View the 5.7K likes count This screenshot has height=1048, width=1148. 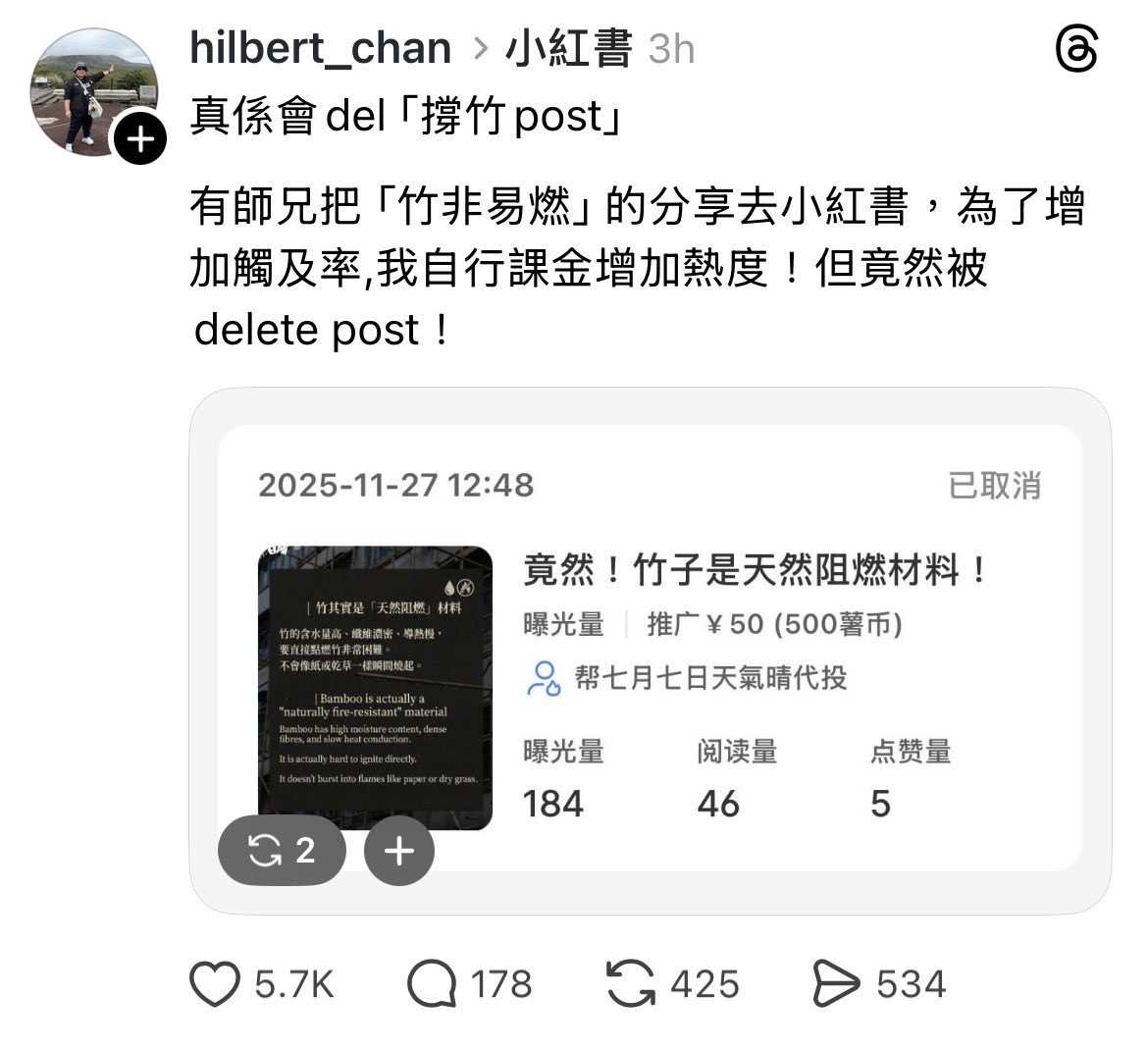coord(293,983)
